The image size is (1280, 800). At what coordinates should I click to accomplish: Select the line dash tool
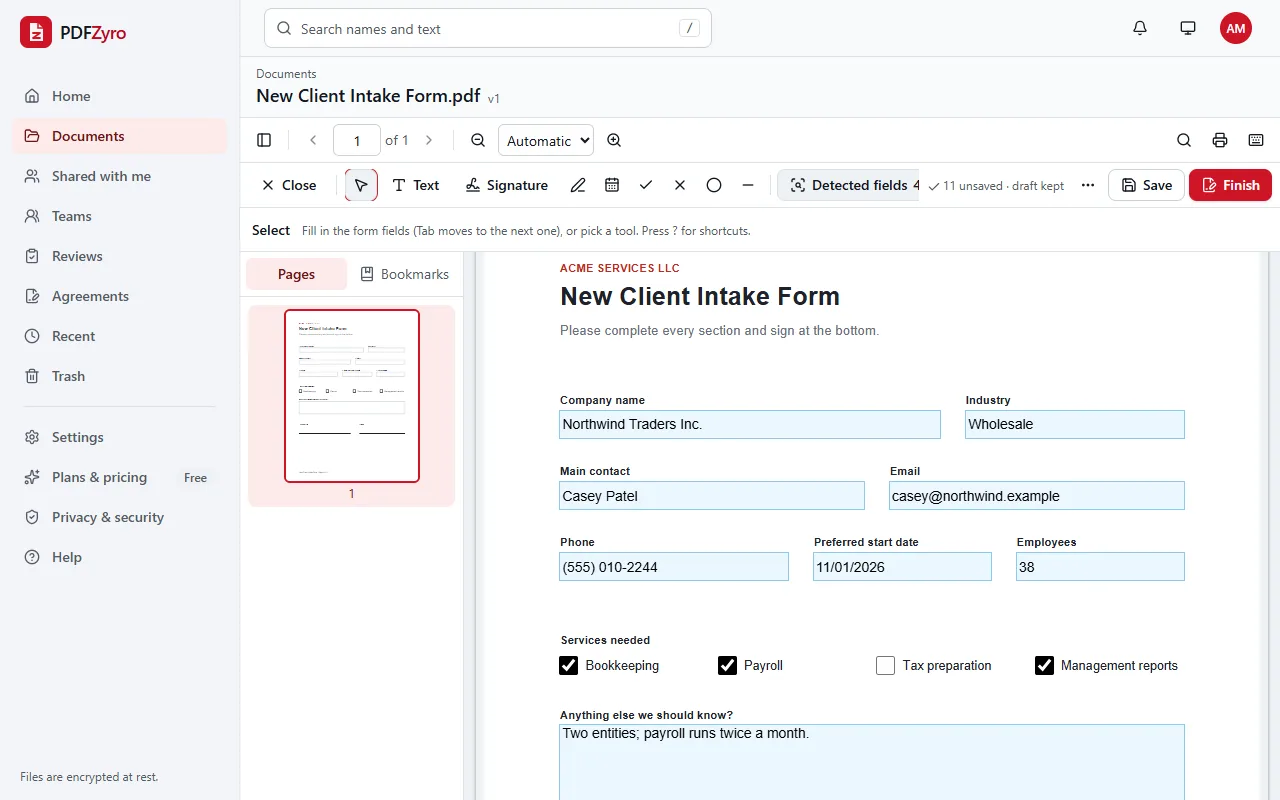(x=748, y=185)
